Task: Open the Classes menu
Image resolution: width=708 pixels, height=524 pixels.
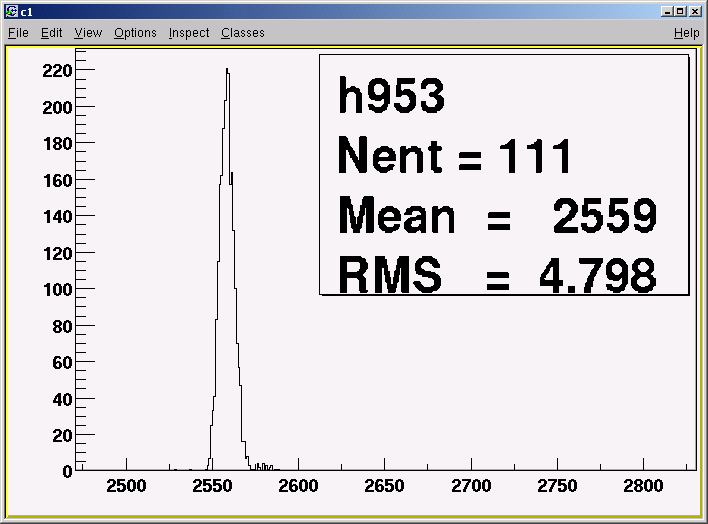Action: point(242,33)
